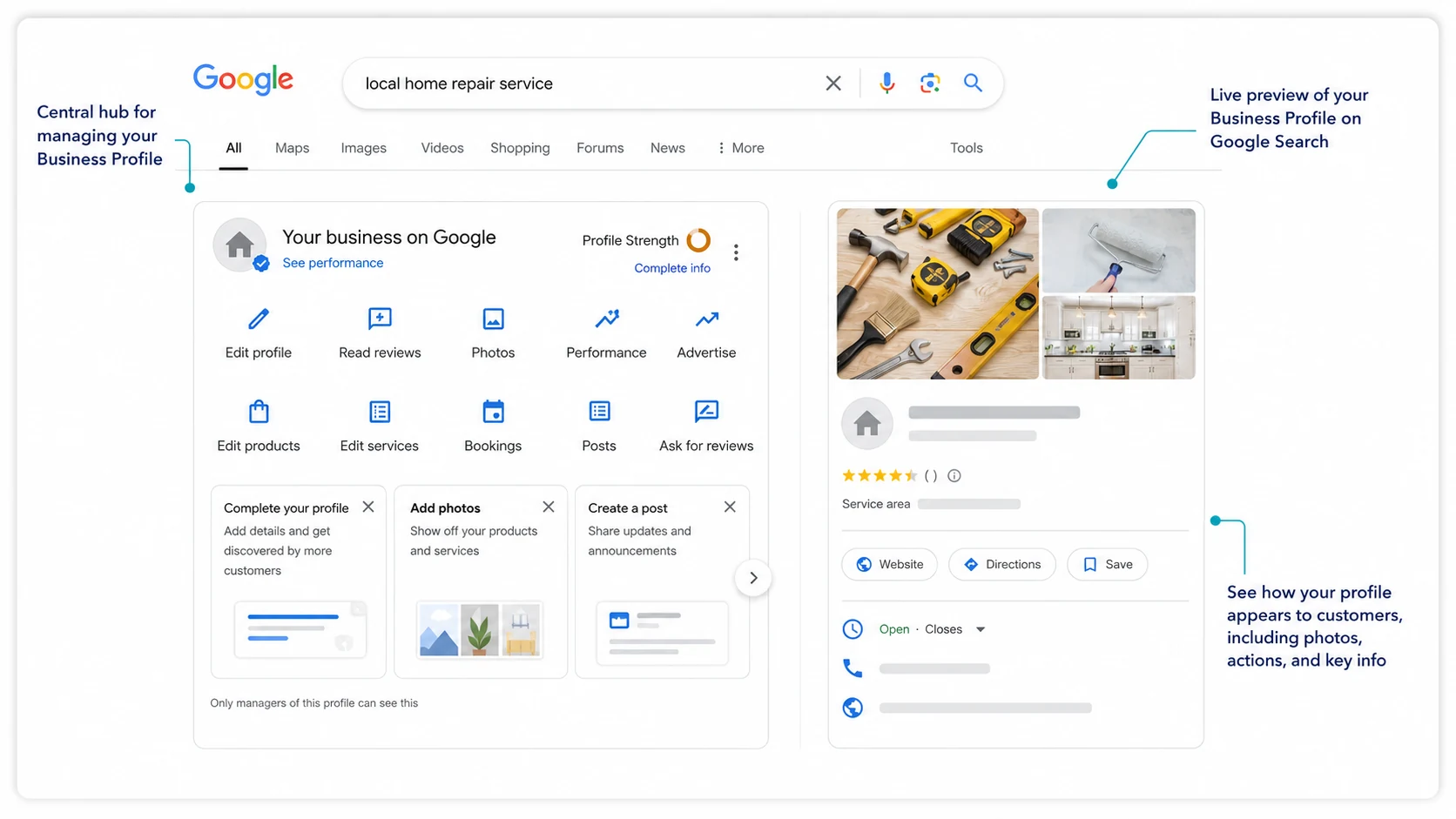1456x819 pixels.
Task: Click the Website button
Action: tap(889, 564)
